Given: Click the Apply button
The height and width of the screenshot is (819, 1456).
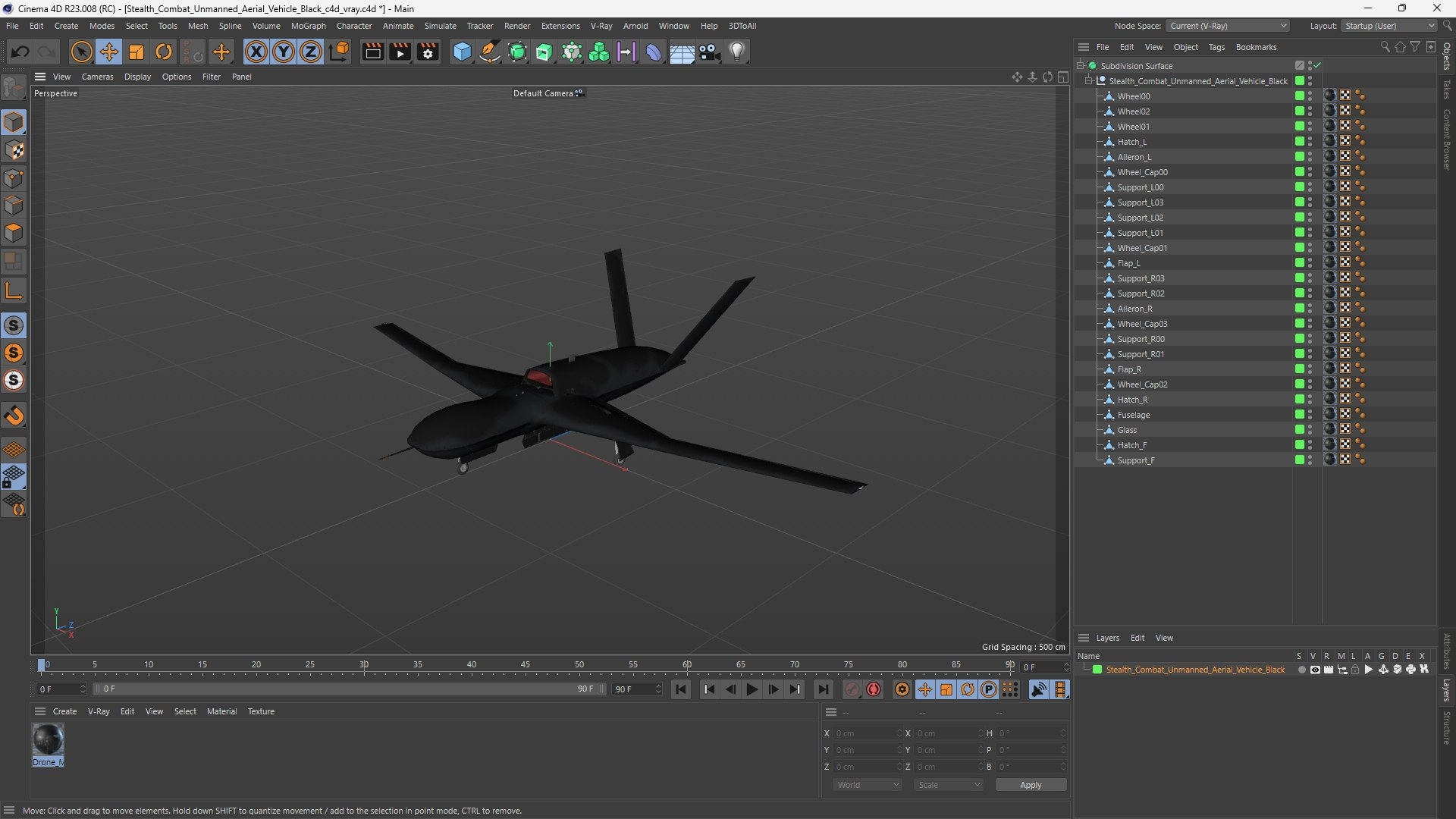Looking at the screenshot, I should click(x=1031, y=785).
